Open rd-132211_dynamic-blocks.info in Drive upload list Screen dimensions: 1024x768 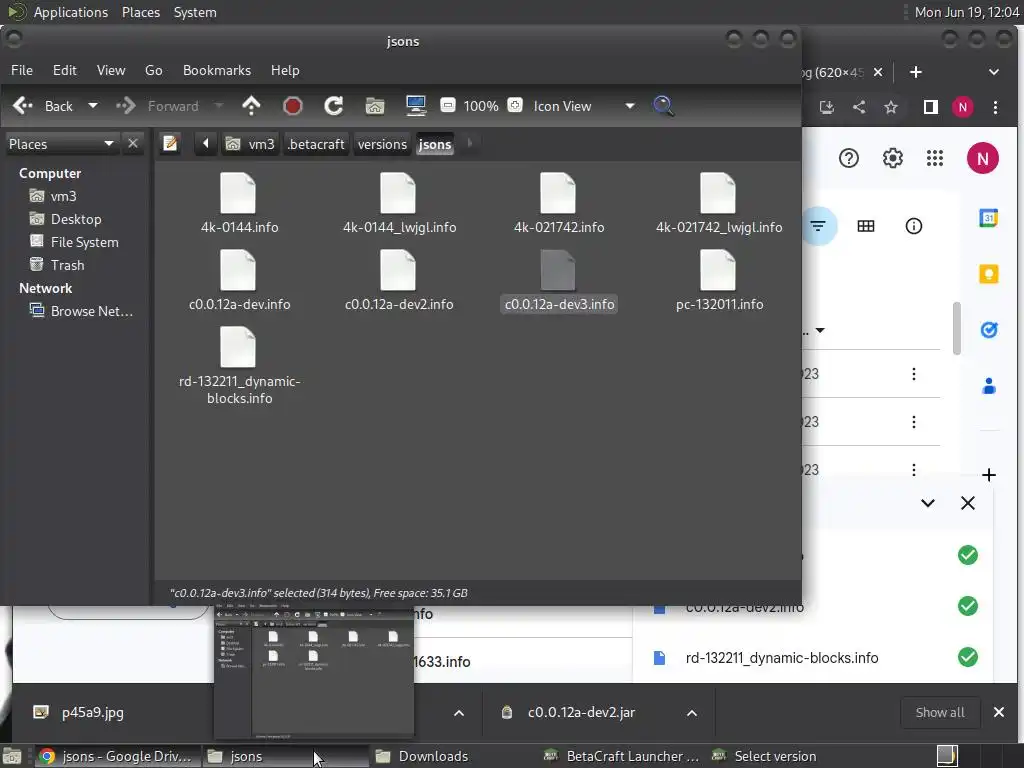click(x=781, y=658)
